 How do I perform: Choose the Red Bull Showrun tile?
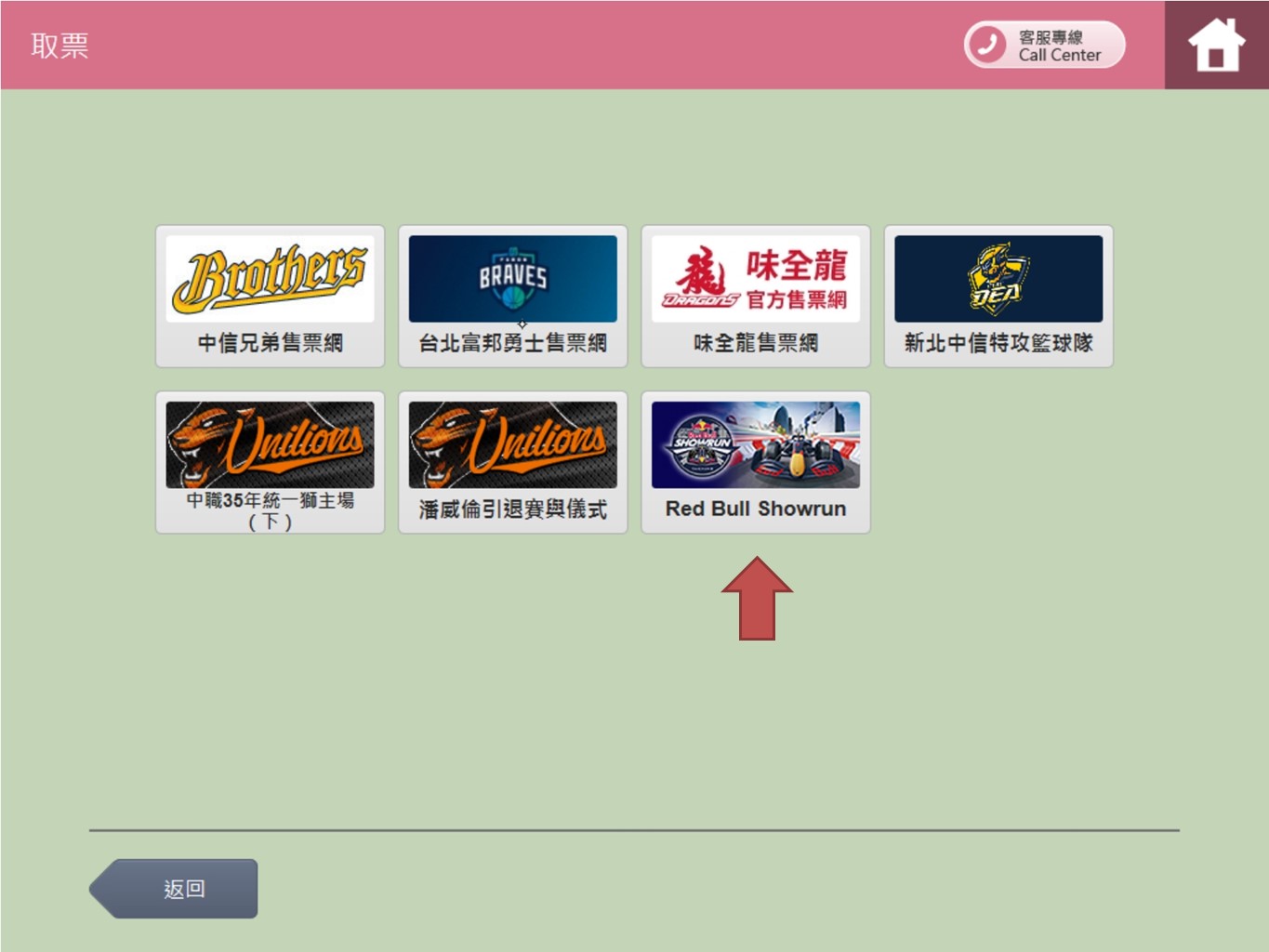click(756, 462)
